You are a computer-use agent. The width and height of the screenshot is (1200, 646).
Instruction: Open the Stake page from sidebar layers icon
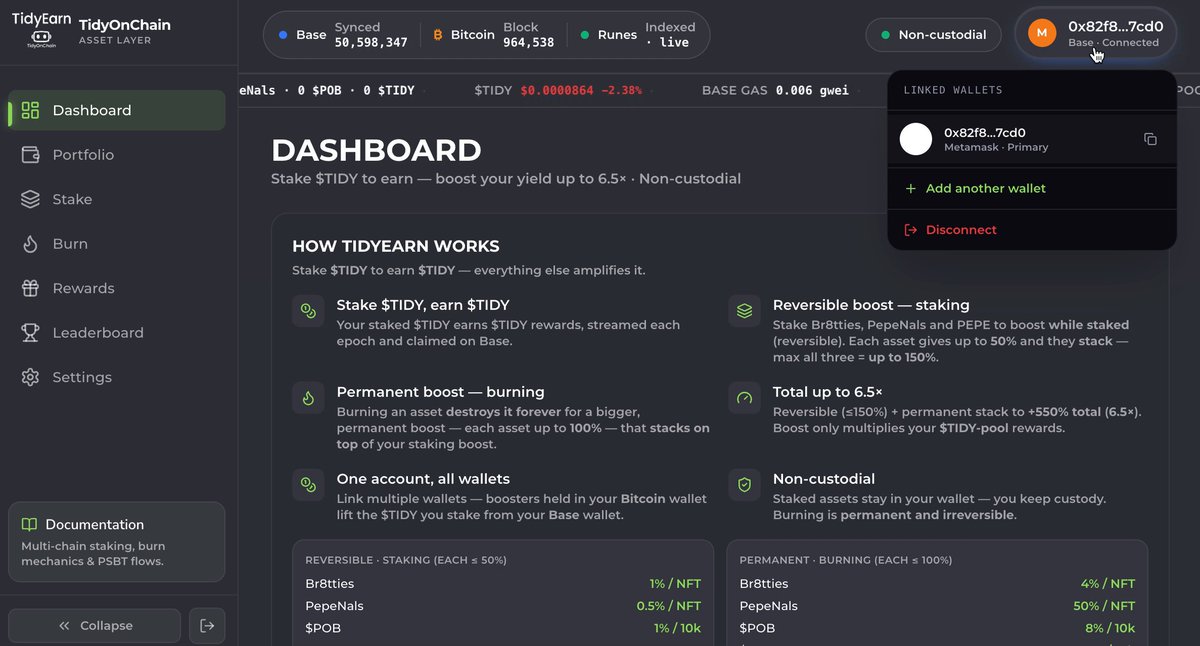click(x=31, y=199)
